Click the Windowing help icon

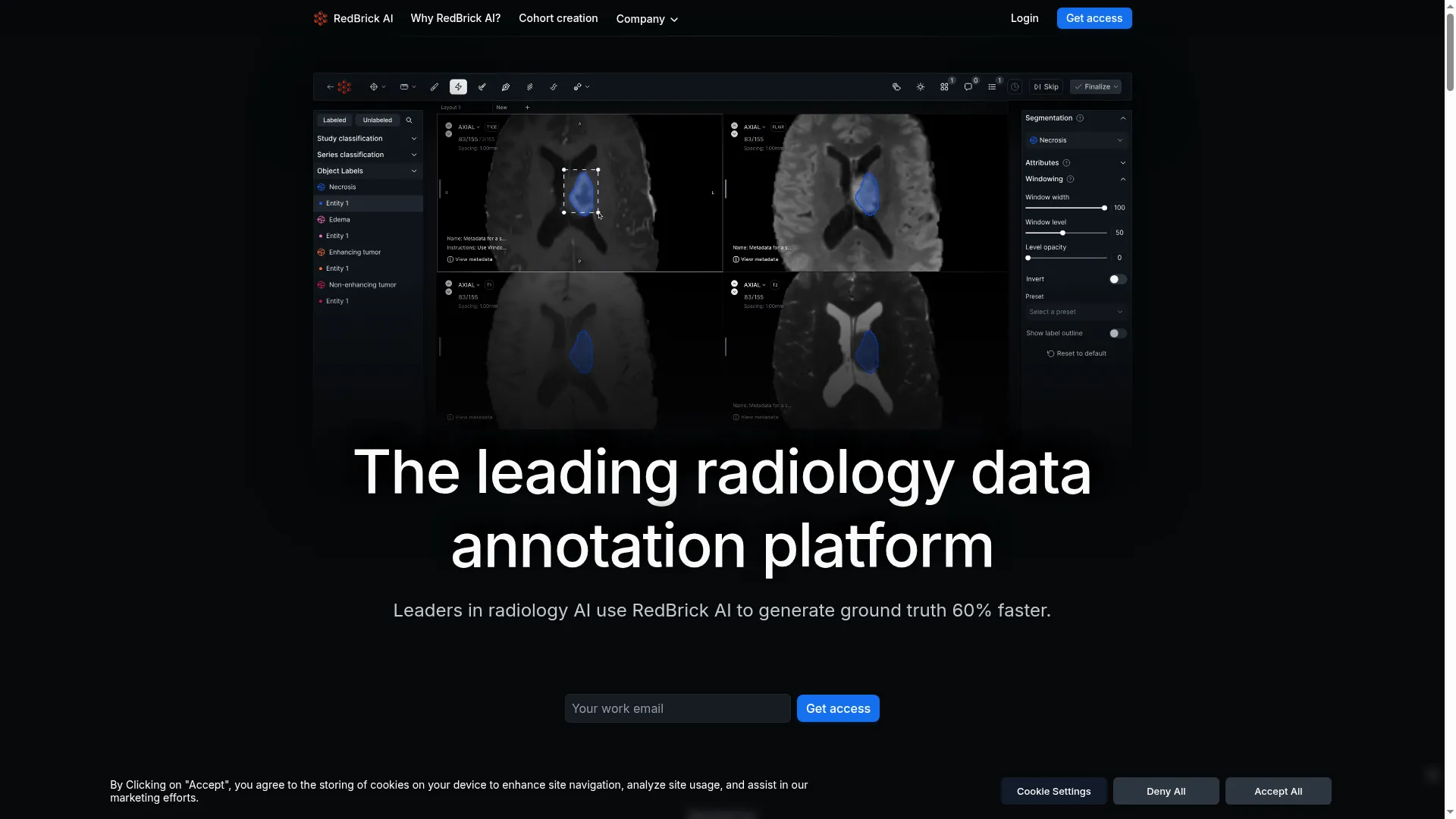pos(1071,180)
